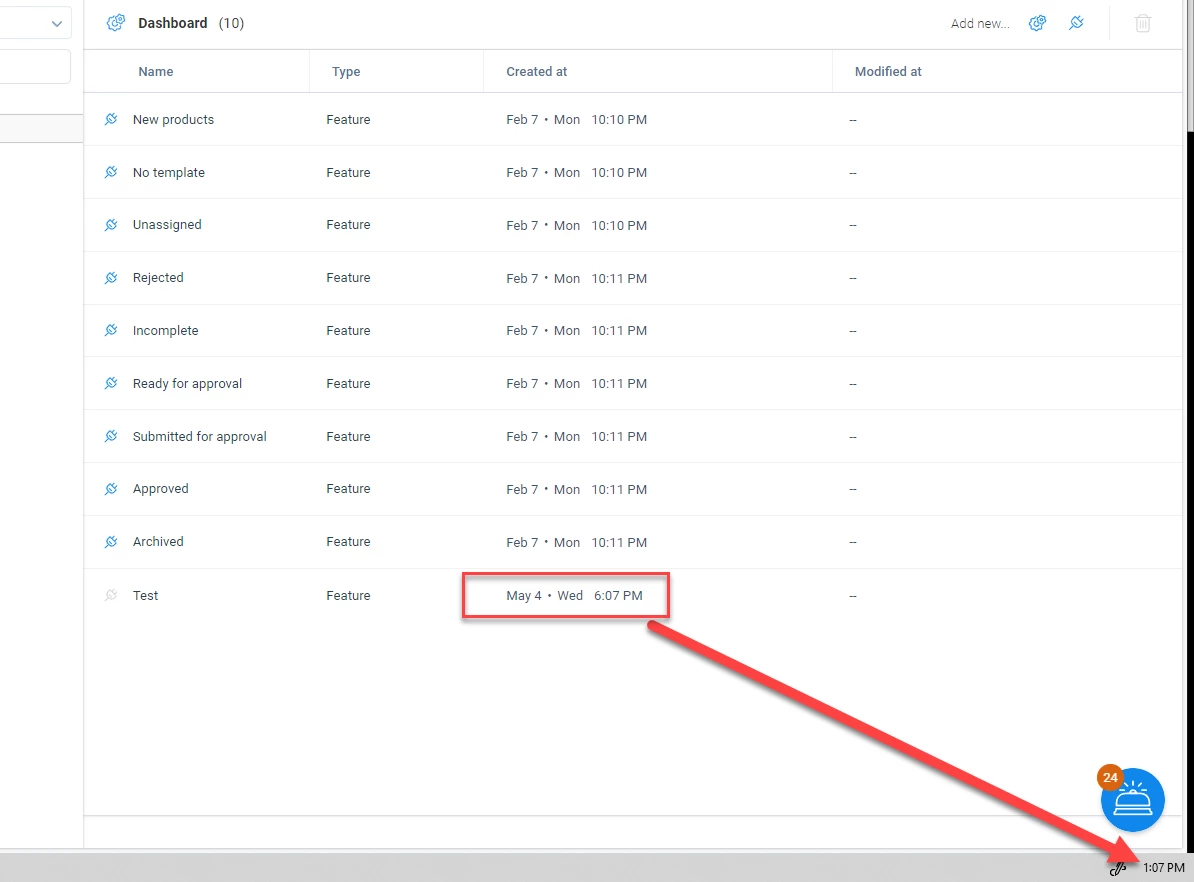
Task: Select the Submitted for approval row name
Action: tap(200, 436)
